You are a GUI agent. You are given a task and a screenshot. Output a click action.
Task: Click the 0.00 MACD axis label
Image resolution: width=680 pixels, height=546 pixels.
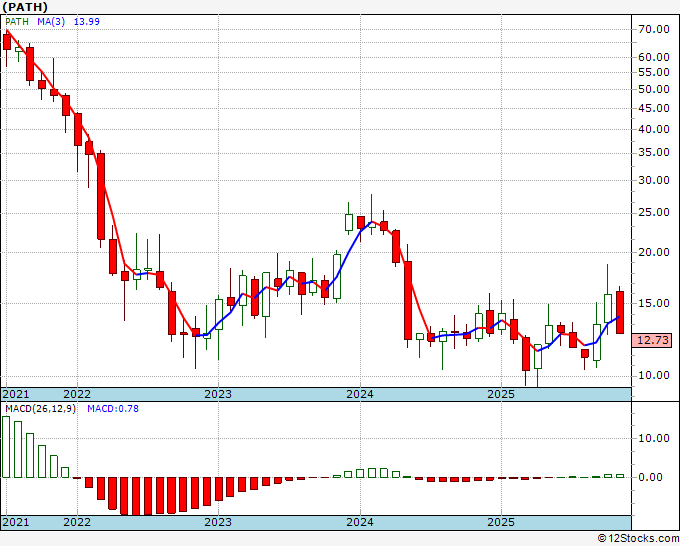651,477
